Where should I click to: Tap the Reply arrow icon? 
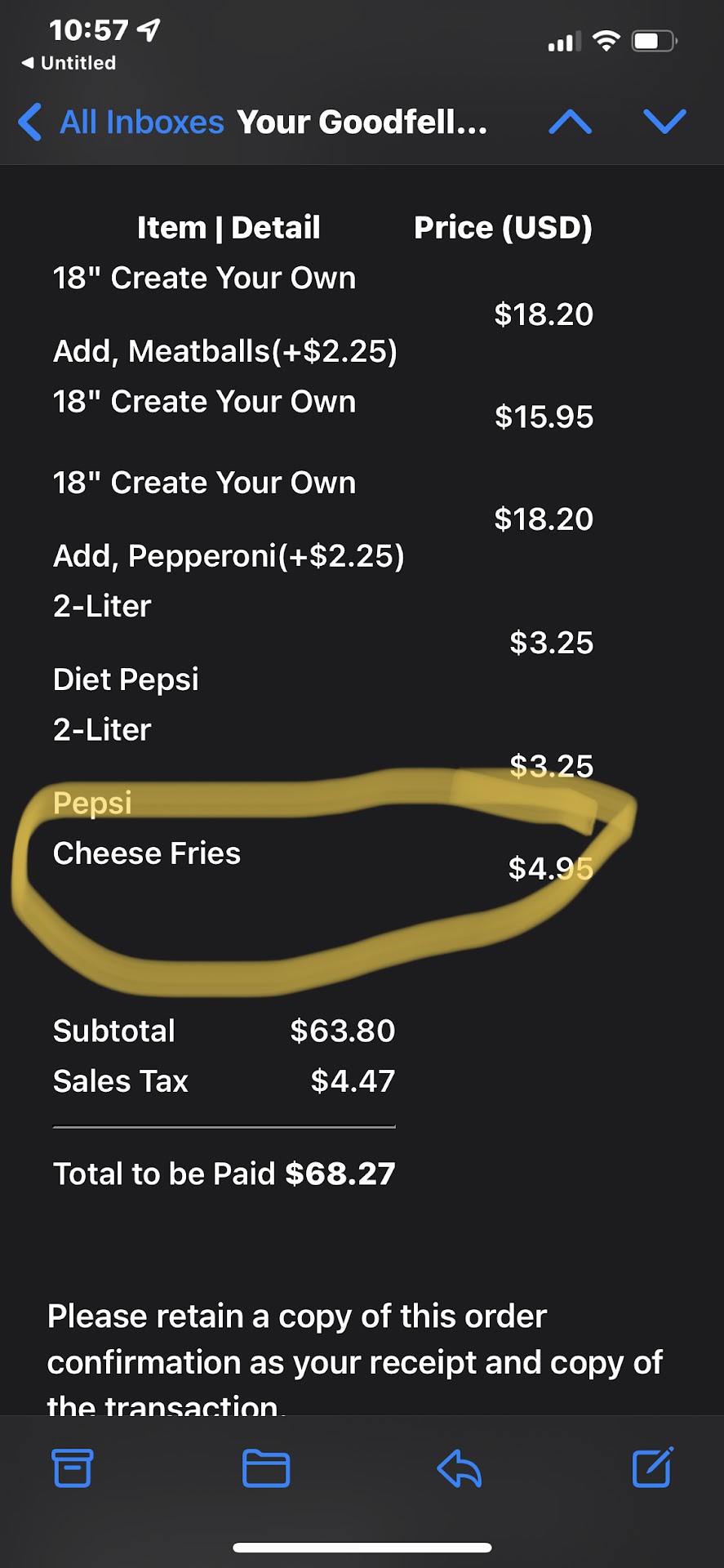click(x=459, y=1468)
